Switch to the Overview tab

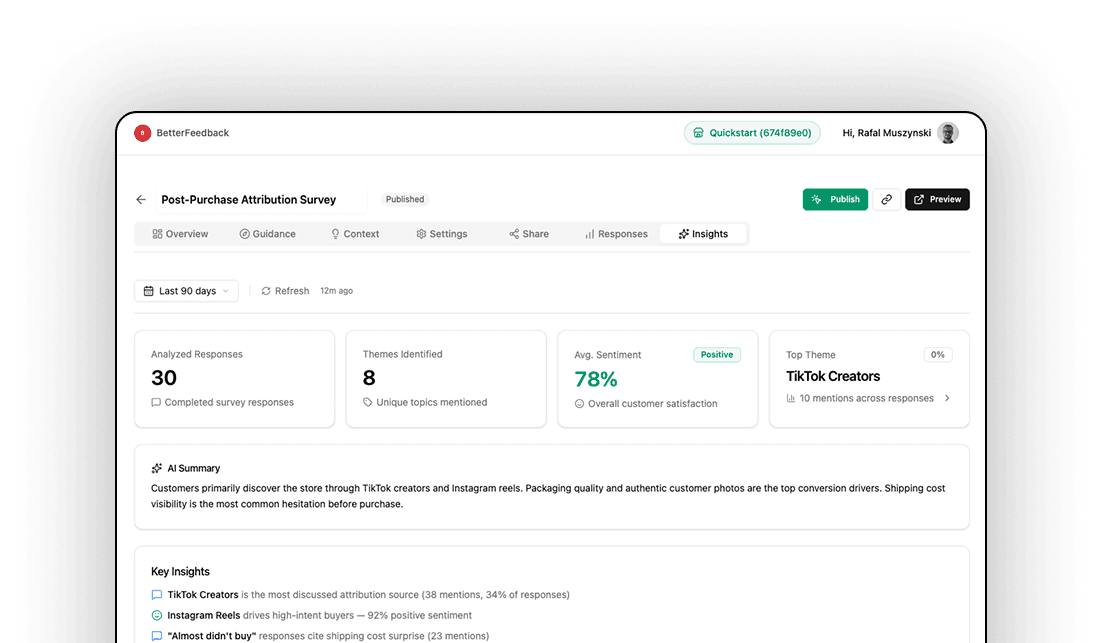pyautogui.click(x=181, y=234)
